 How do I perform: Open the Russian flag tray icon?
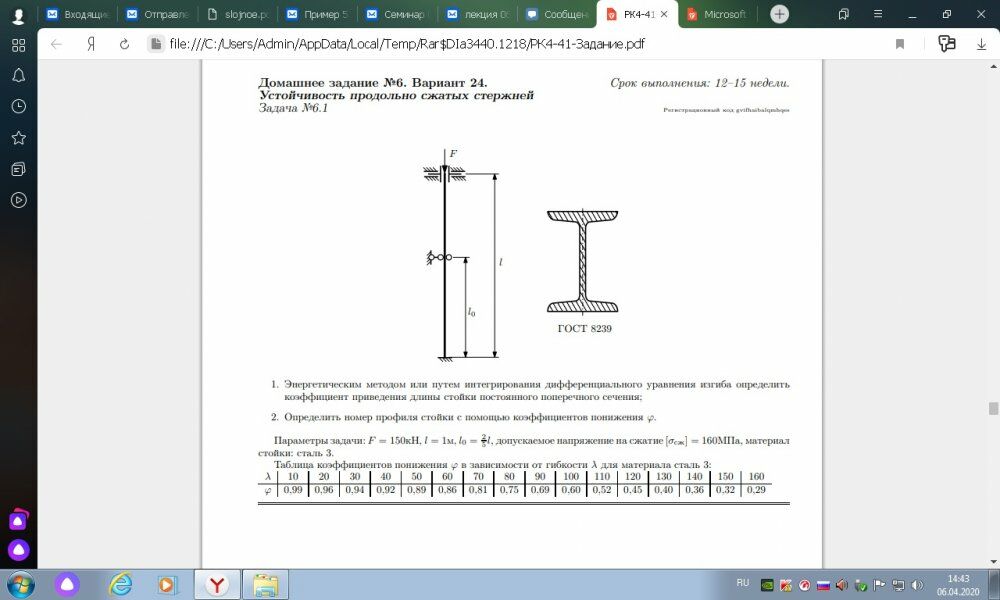pos(823,585)
